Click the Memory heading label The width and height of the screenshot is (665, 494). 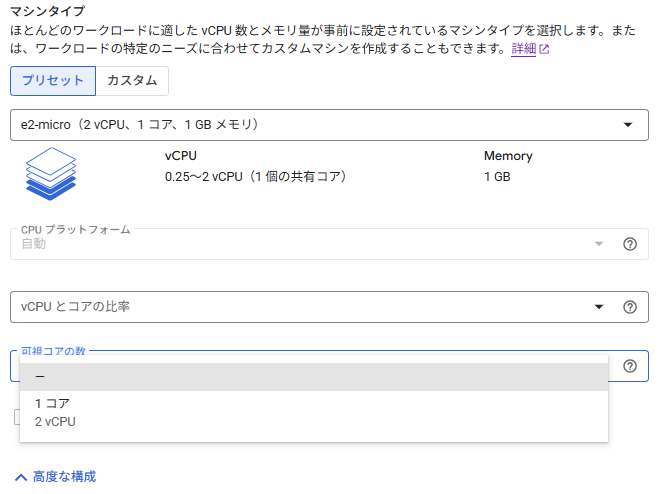tap(508, 156)
